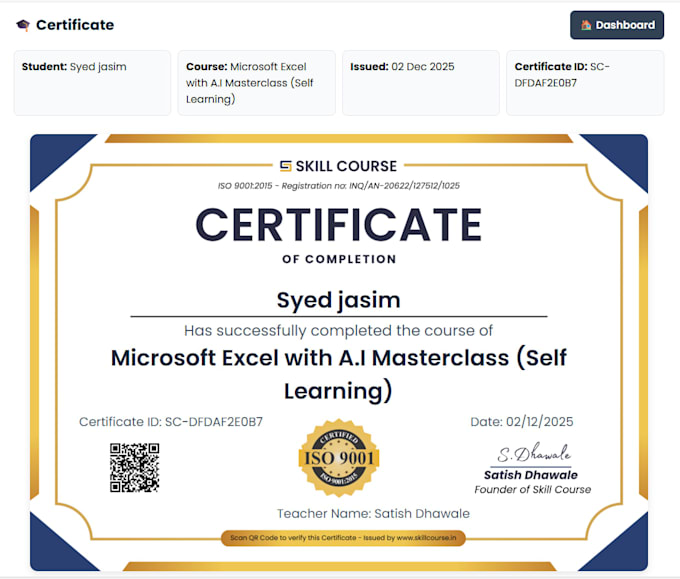This screenshot has height=579, width=680.
Task: Click the SKILL COURSE brand name text
Action: pos(346,166)
